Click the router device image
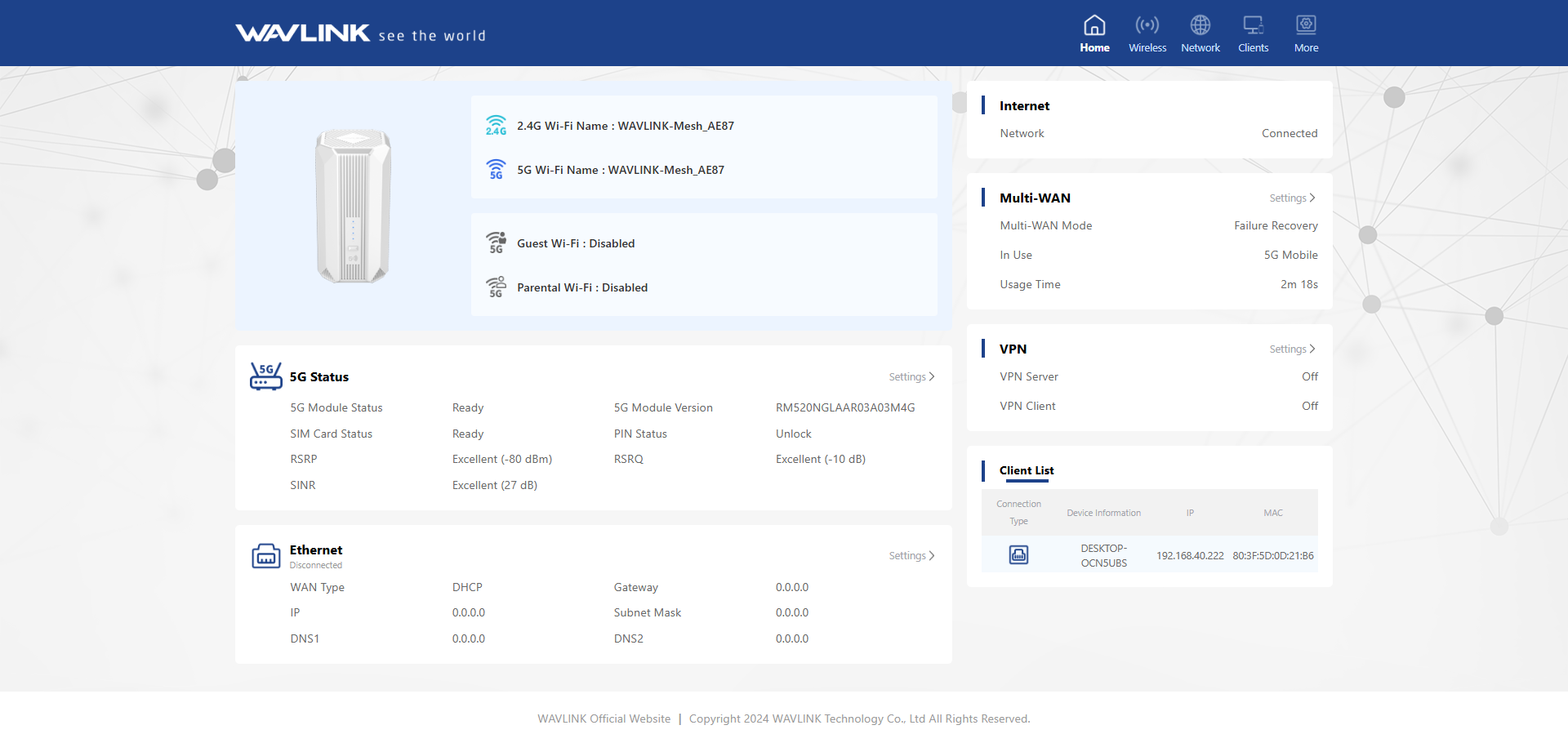 click(x=353, y=206)
